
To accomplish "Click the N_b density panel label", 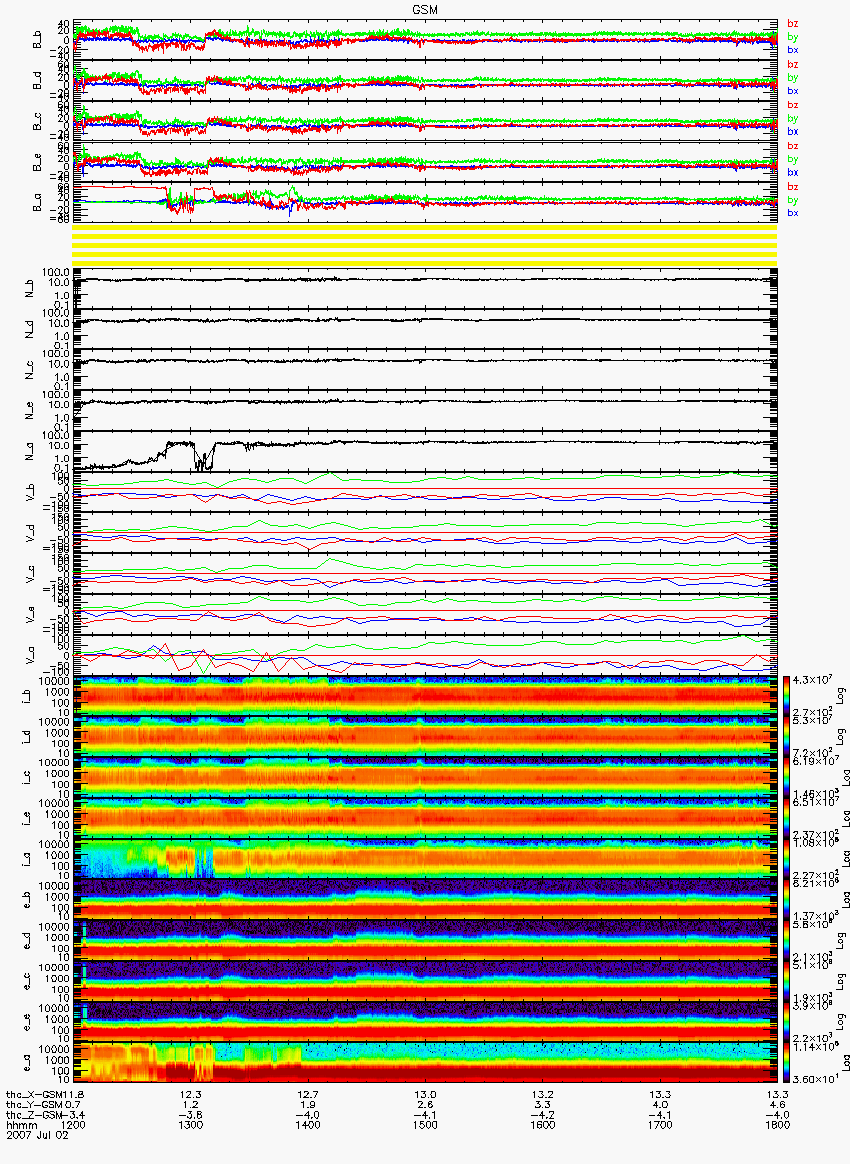I will pyautogui.click(x=30, y=288).
